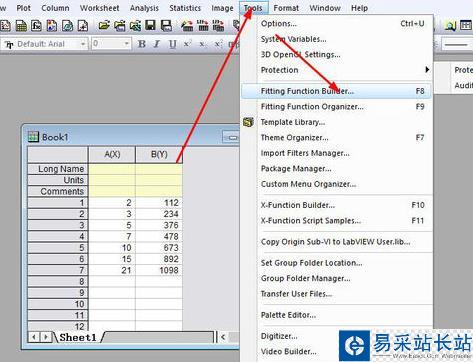This screenshot has width=473, height=362.
Task: Click the Open Excel folder icon
Action: (135, 26)
